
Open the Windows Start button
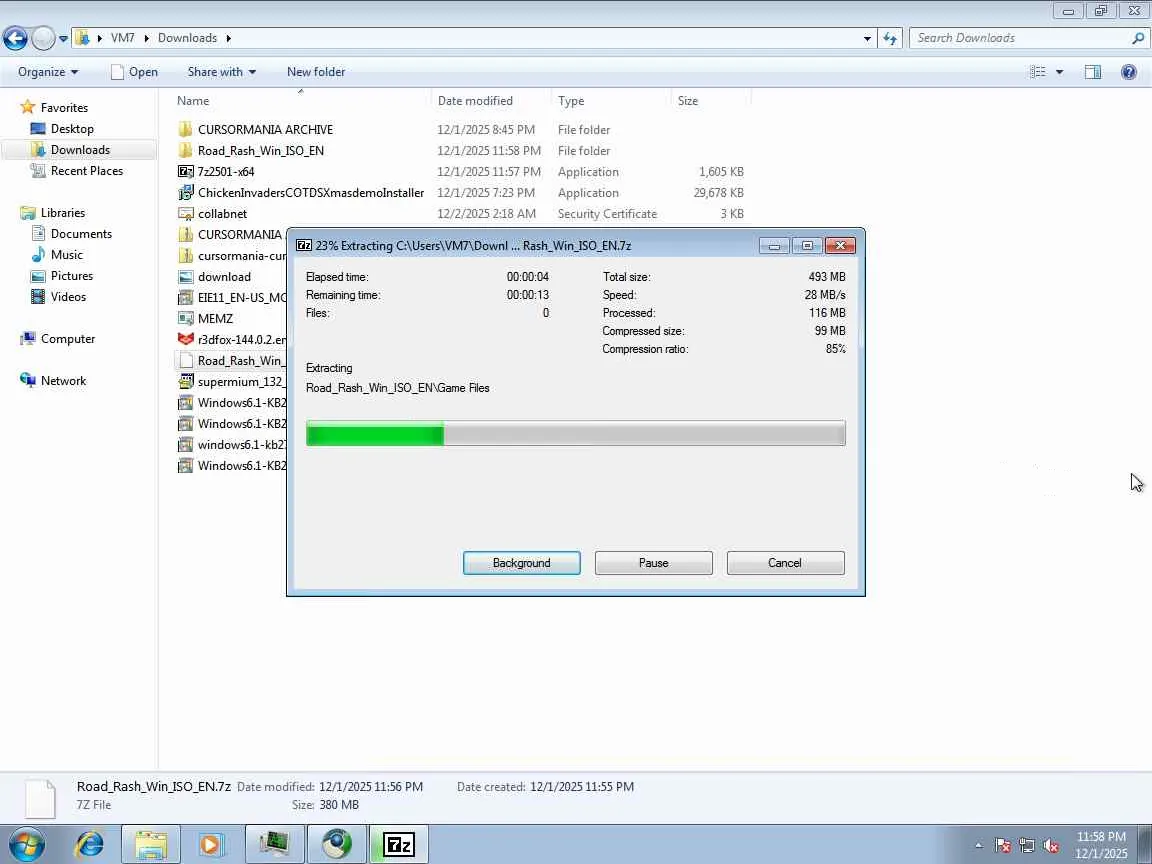click(x=26, y=845)
